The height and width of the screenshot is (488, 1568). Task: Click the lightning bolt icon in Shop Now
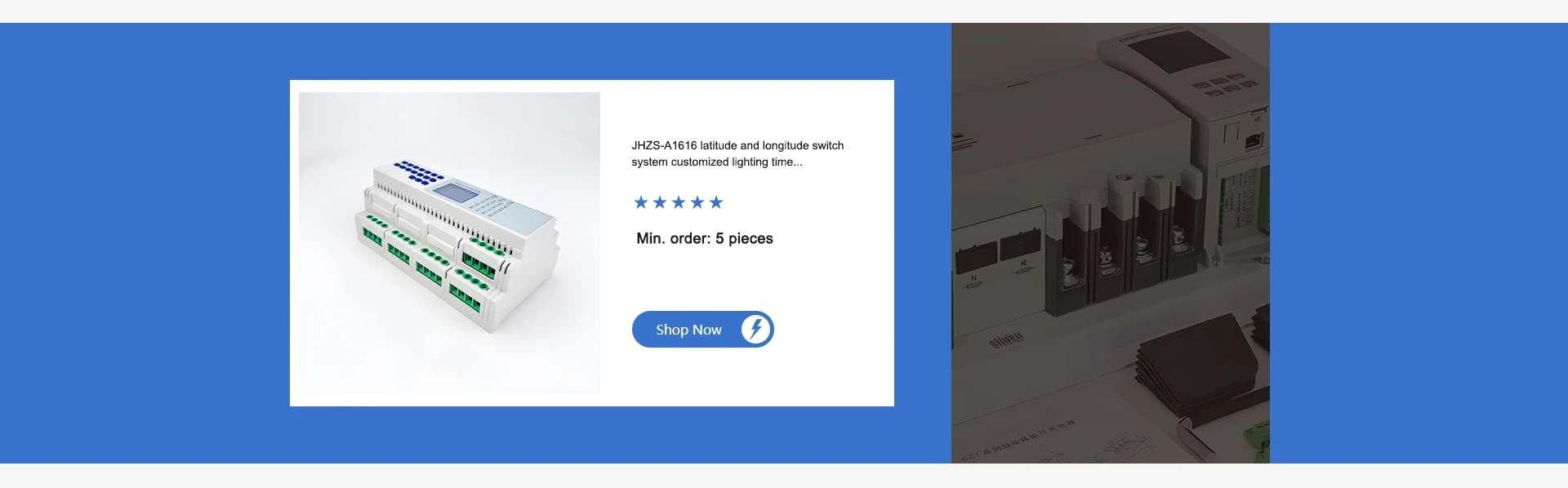pos(756,329)
